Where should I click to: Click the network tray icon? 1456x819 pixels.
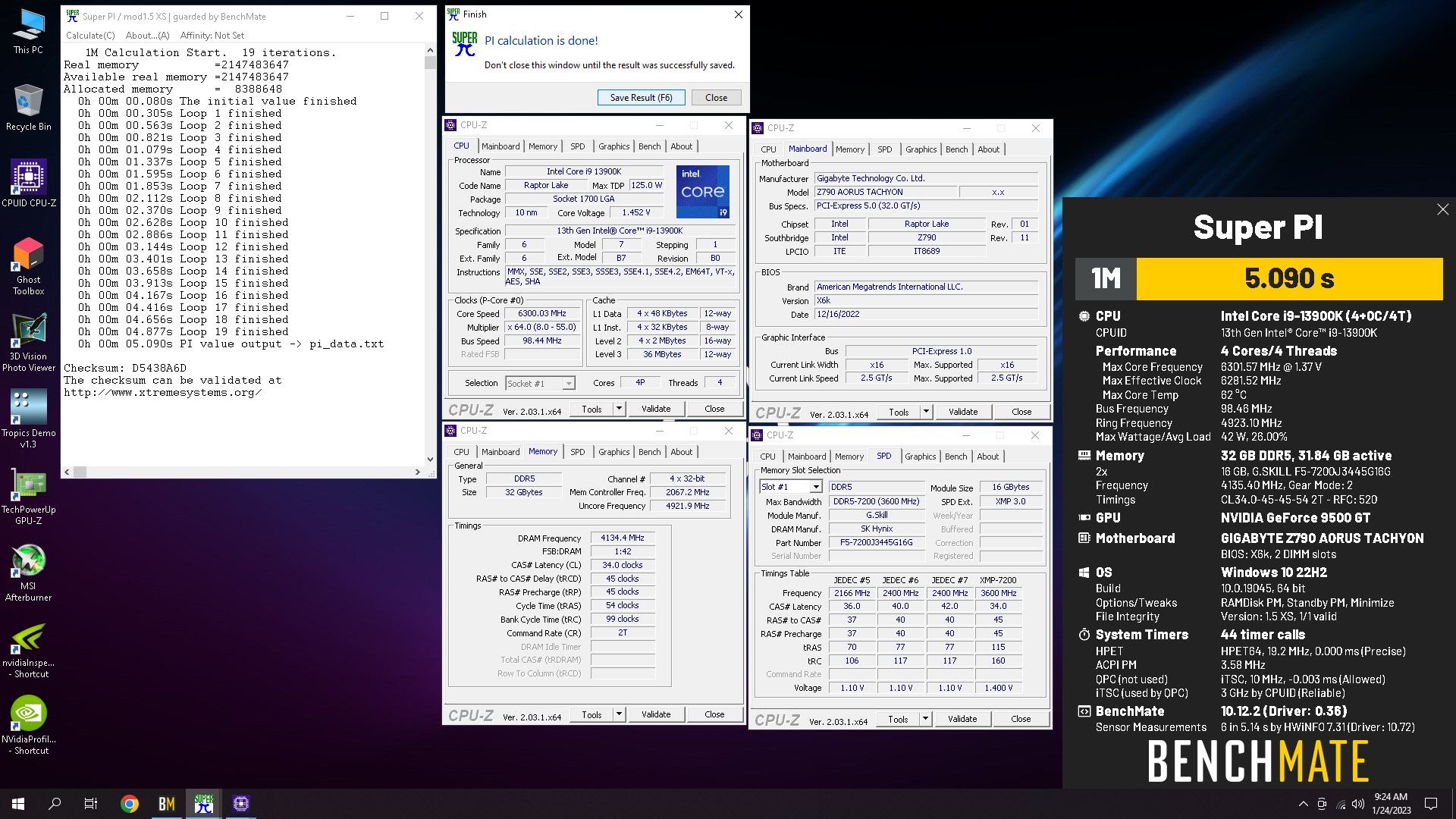1340,804
